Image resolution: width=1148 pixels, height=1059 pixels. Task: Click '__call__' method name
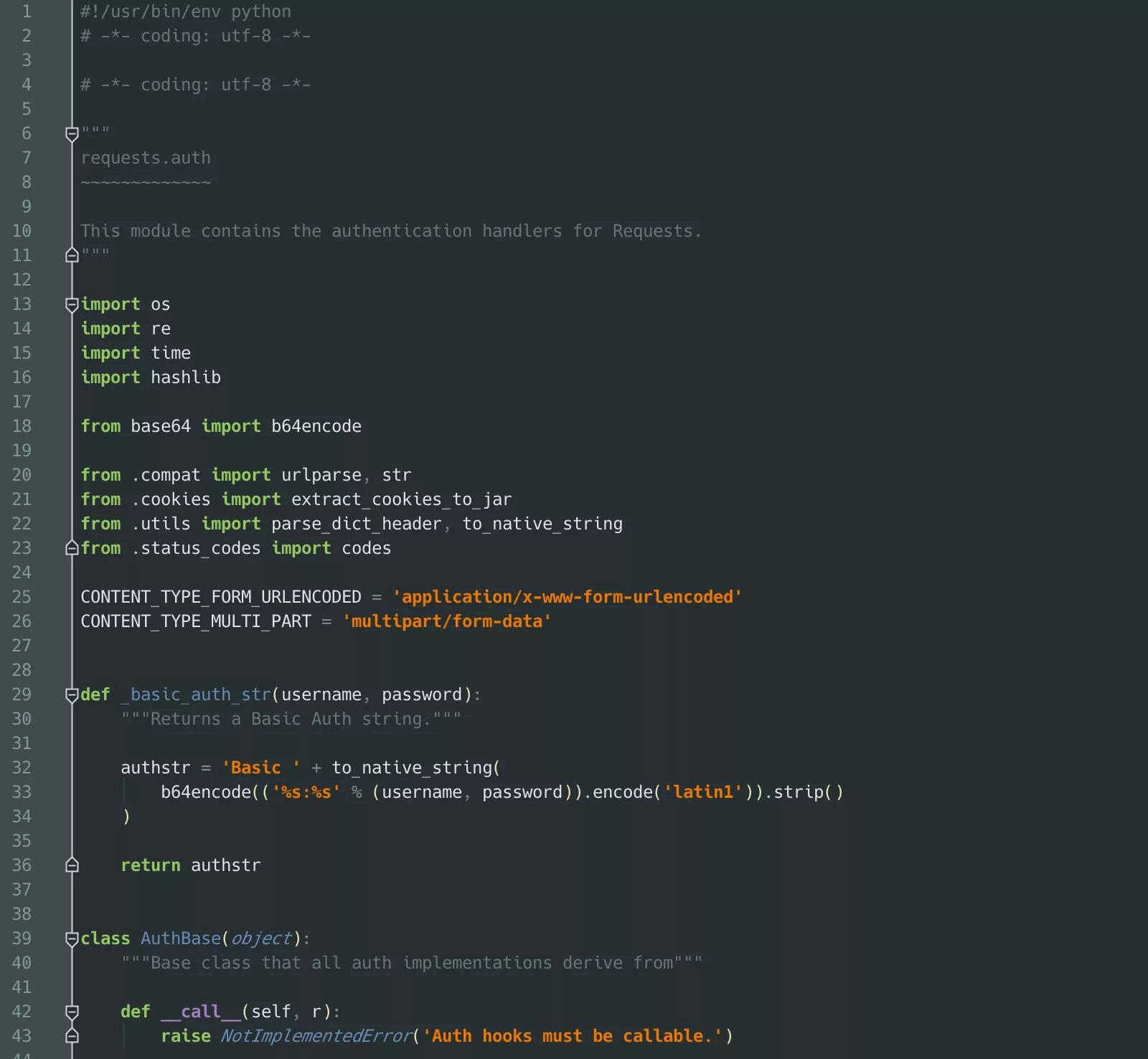(201, 1012)
